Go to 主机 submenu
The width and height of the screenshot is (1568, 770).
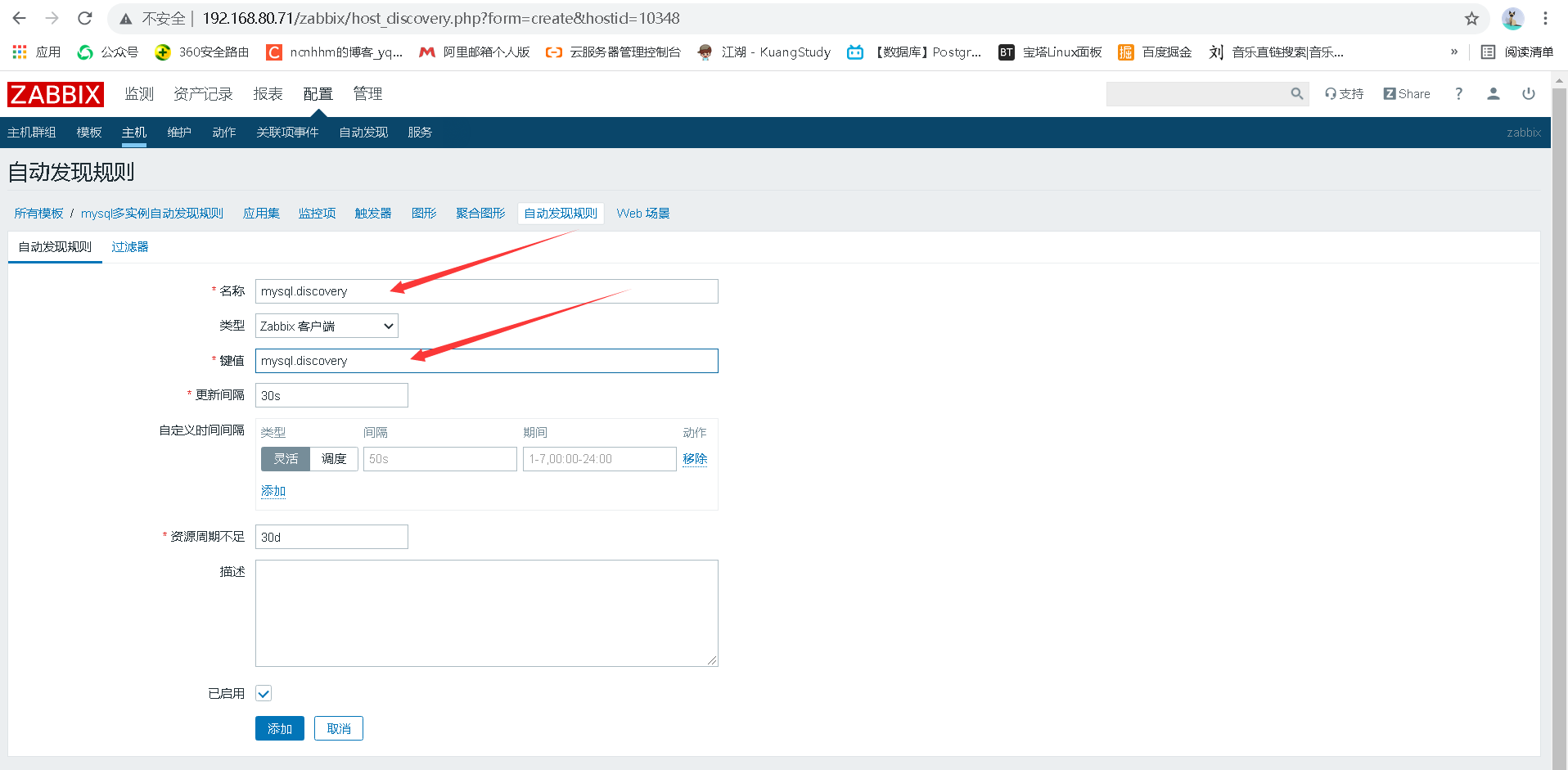point(134,133)
